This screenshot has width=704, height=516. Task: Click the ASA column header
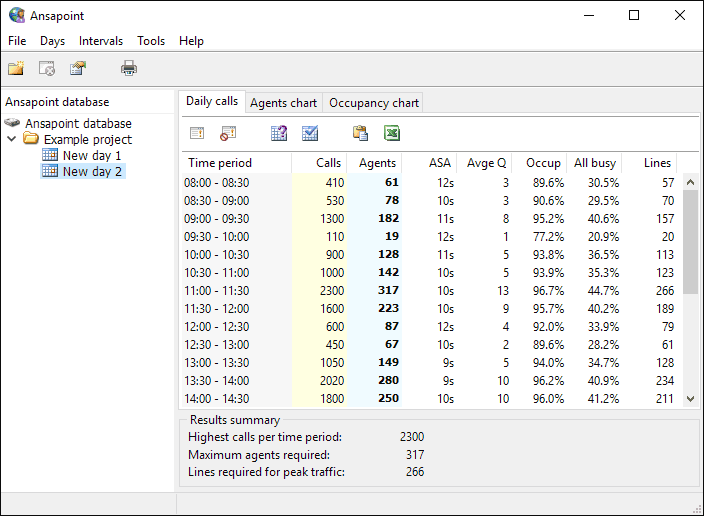429,163
